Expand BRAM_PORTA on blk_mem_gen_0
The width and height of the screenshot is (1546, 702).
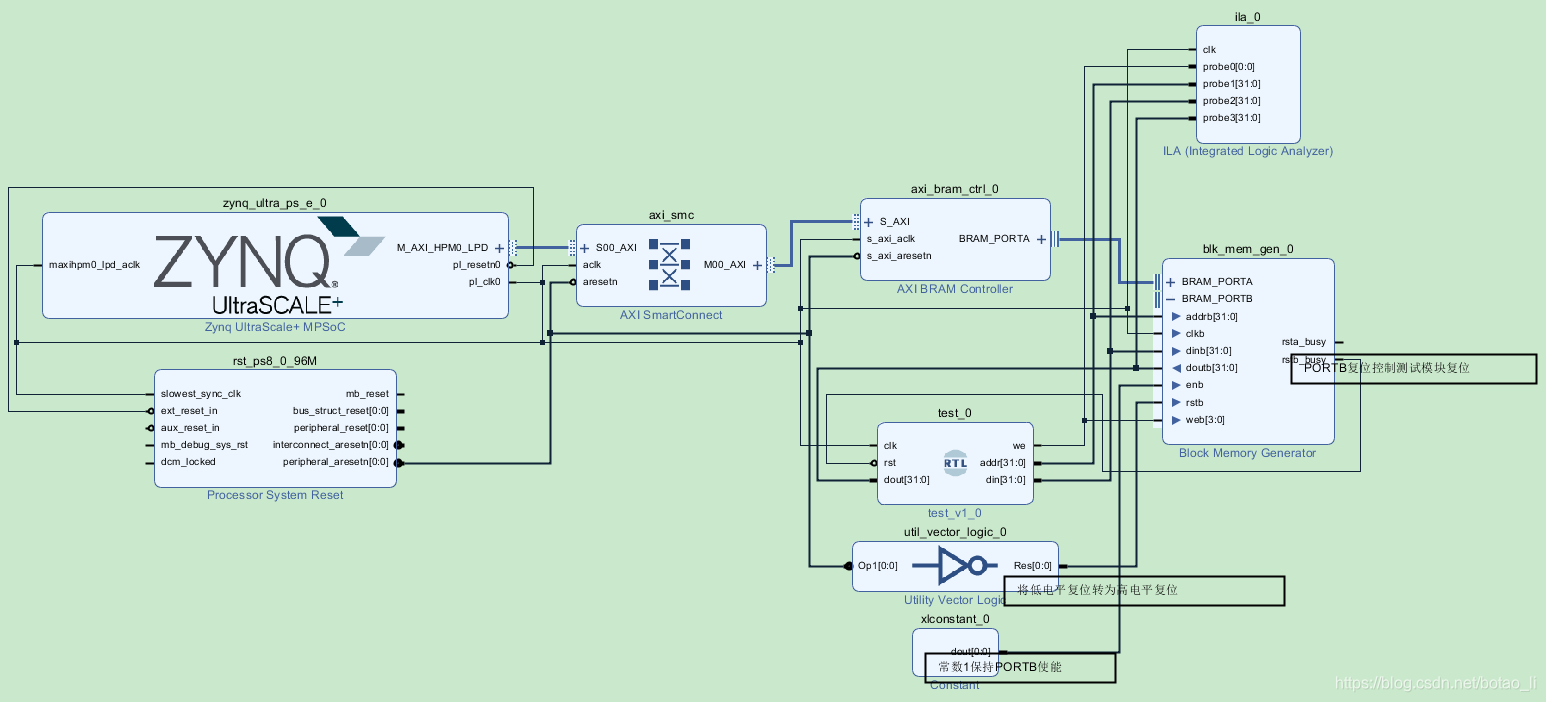point(1170,282)
